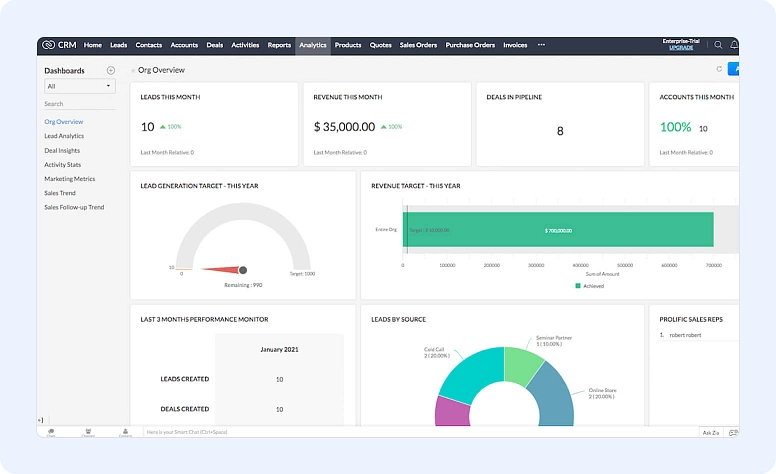Open the notifications bell icon
Image resolution: width=776 pixels, height=474 pixels.
[734, 45]
